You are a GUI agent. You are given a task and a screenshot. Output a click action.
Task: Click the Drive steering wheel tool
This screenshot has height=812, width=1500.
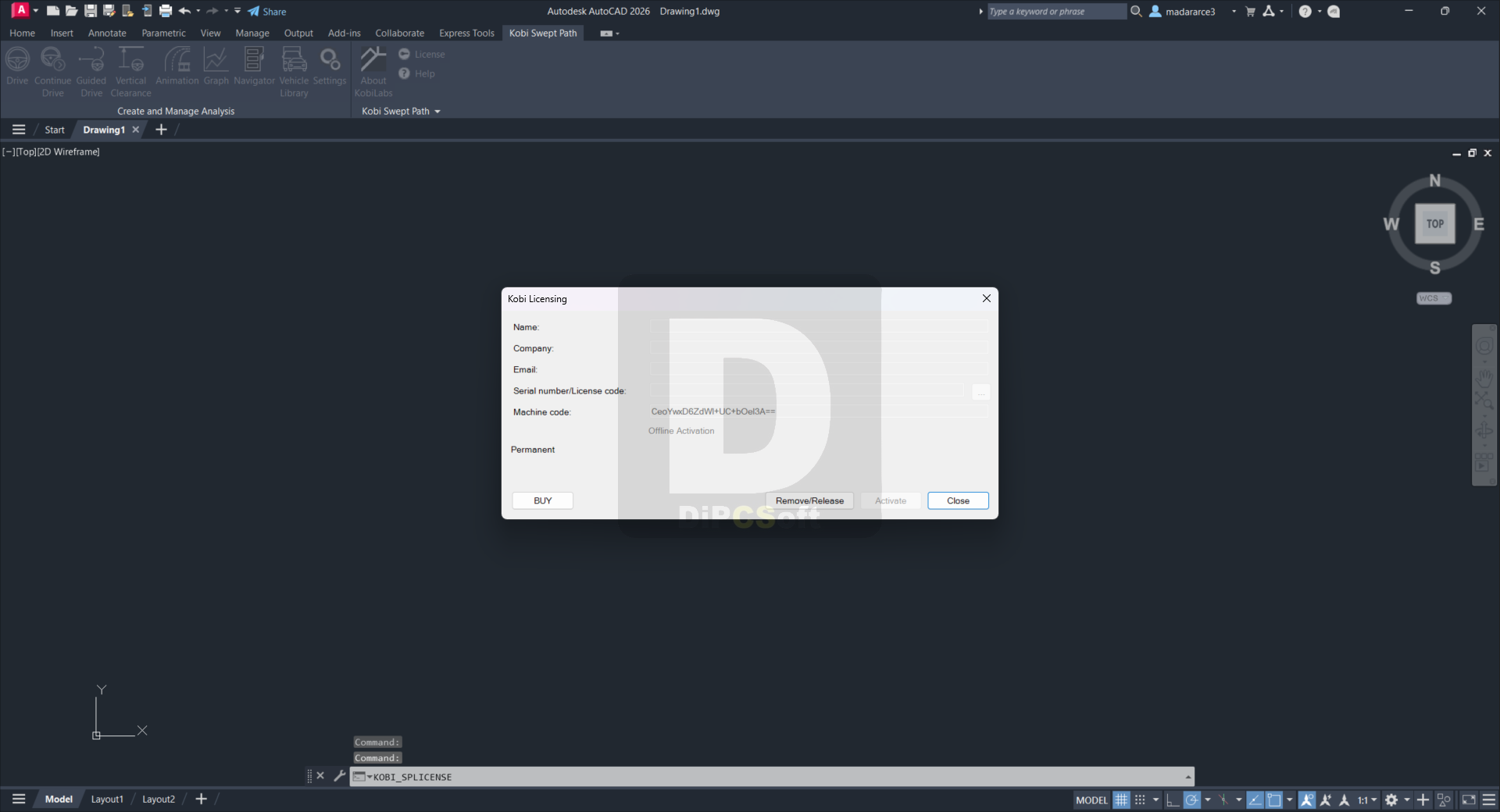[17, 66]
